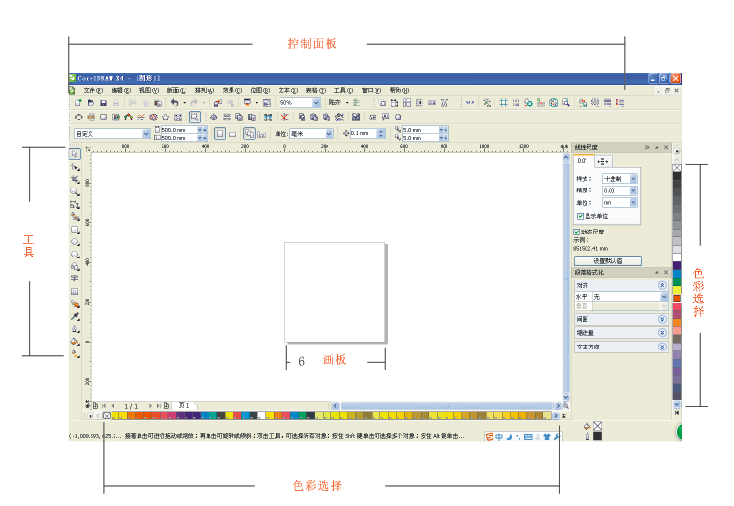The image size is (734, 506).
Task: Select the Table tool in toolbox
Action: click(x=75, y=291)
